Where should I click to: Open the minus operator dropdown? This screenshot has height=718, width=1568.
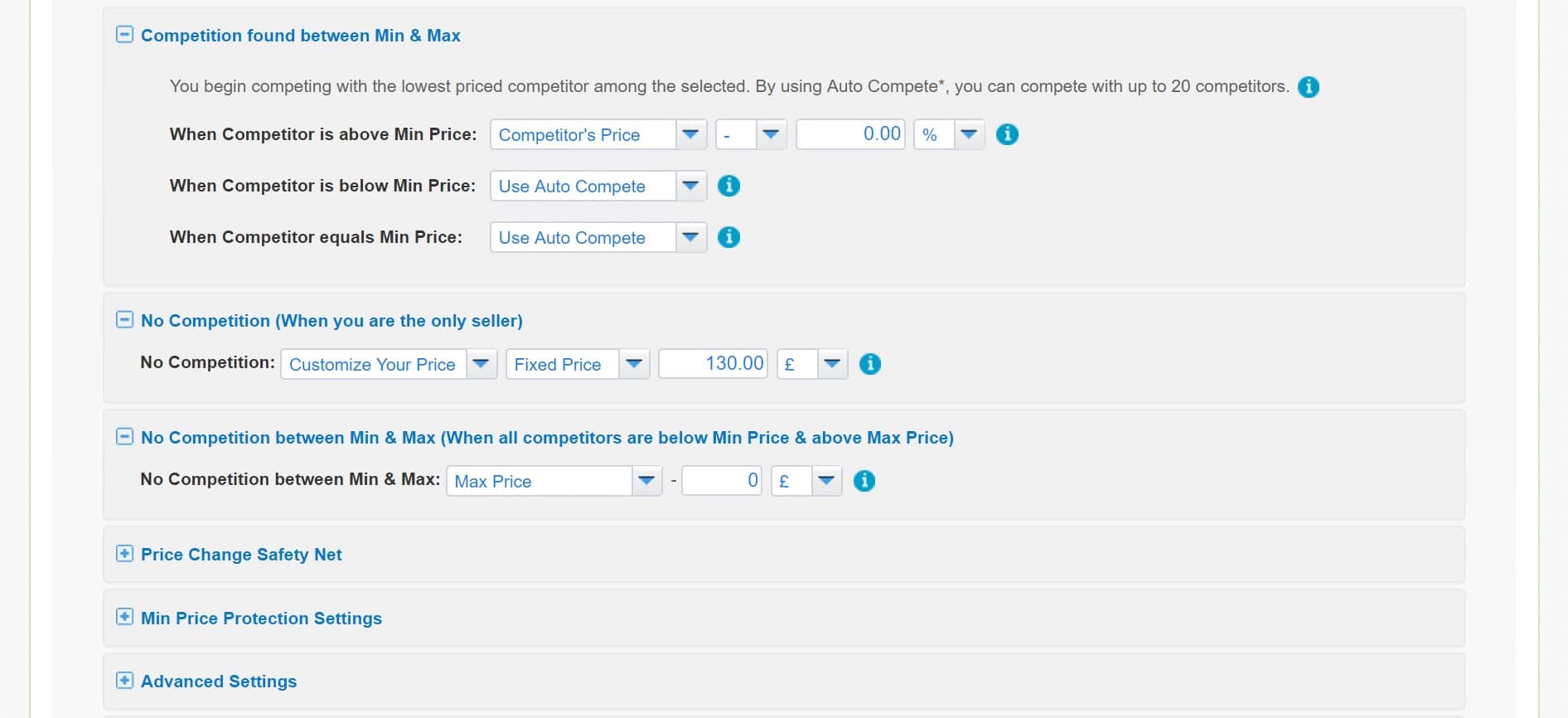click(x=751, y=134)
